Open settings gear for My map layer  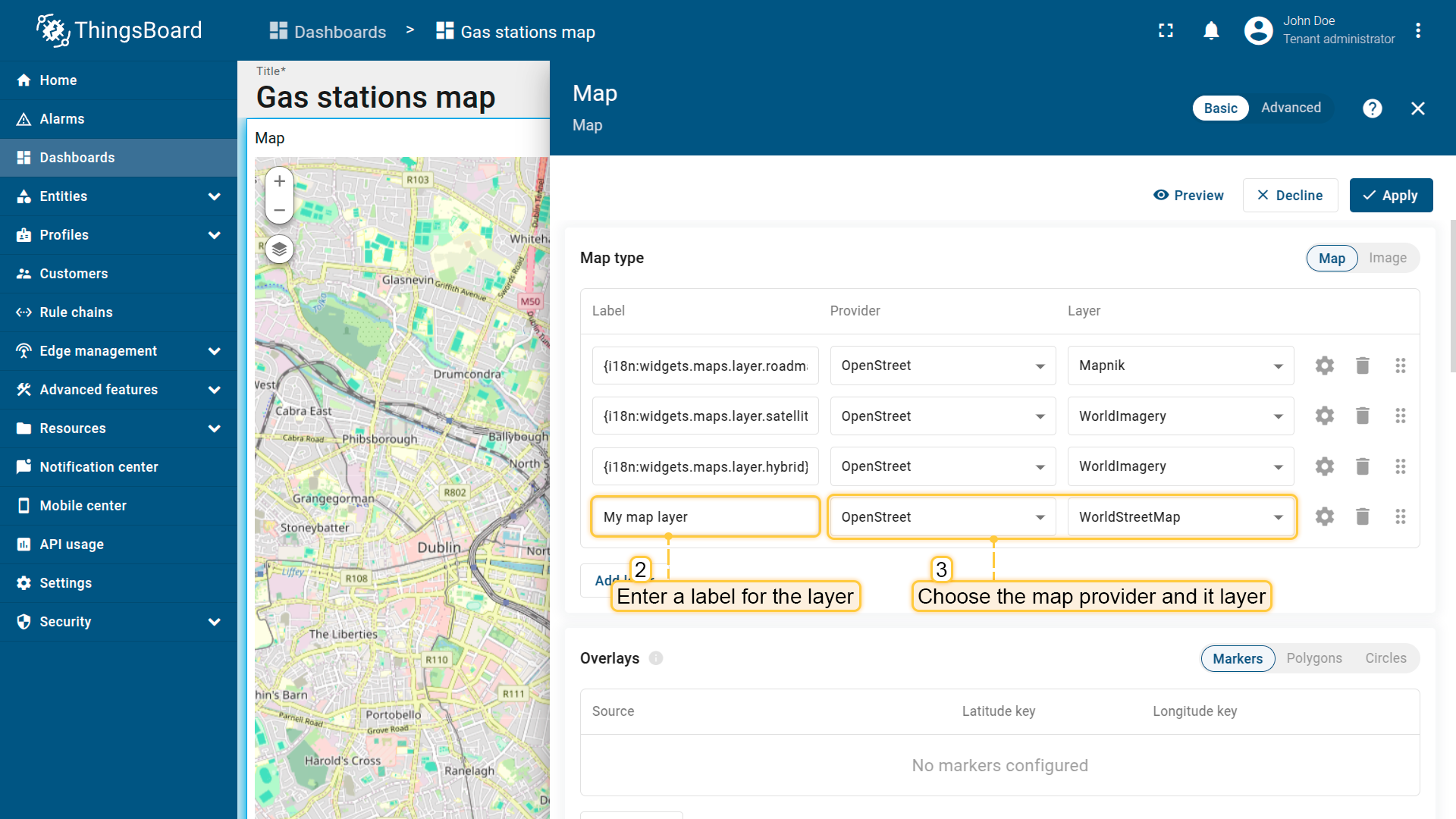tap(1324, 516)
